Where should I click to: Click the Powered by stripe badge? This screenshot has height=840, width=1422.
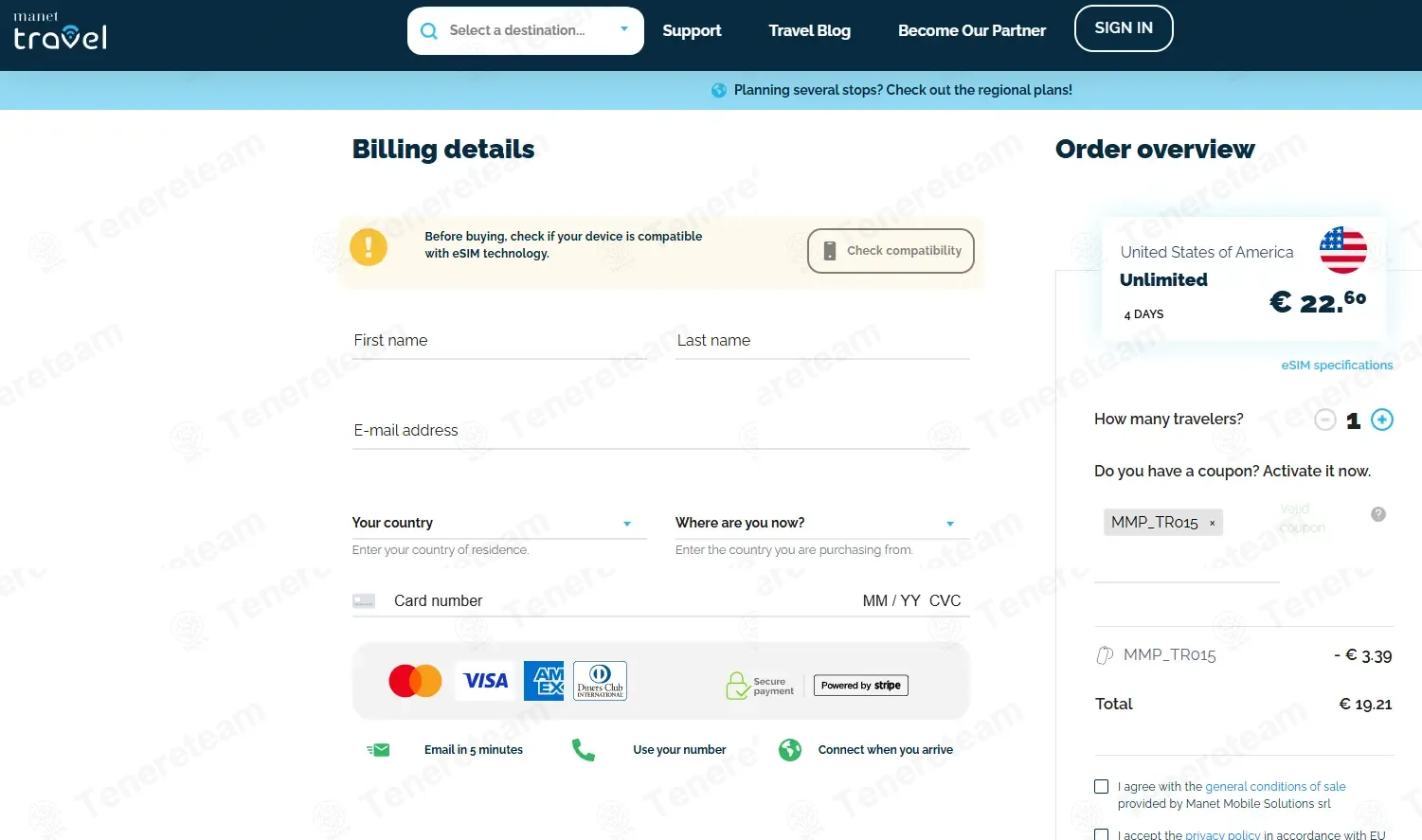[x=861, y=686]
